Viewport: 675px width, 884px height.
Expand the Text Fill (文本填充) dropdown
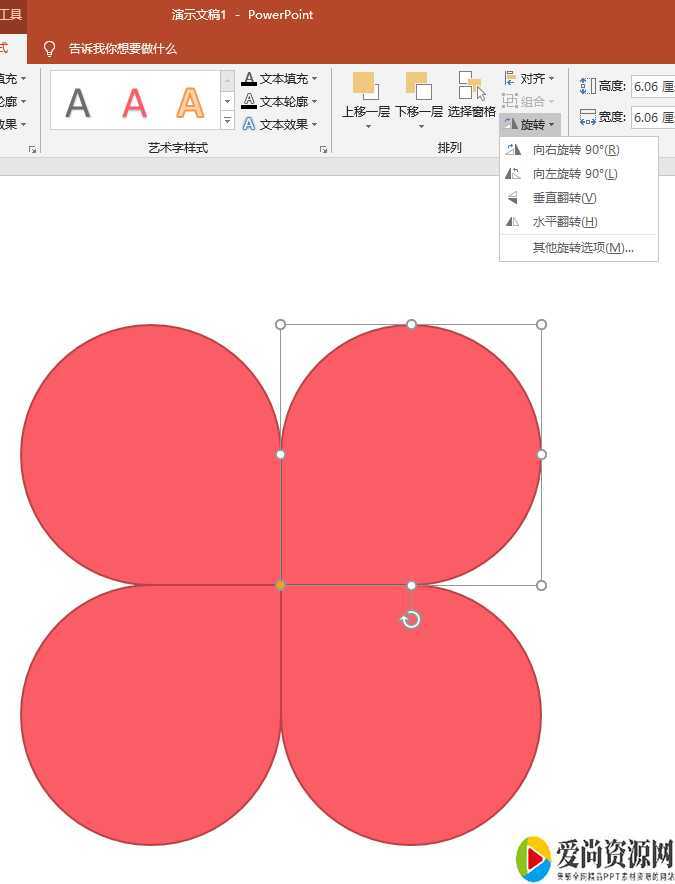[x=315, y=79]
